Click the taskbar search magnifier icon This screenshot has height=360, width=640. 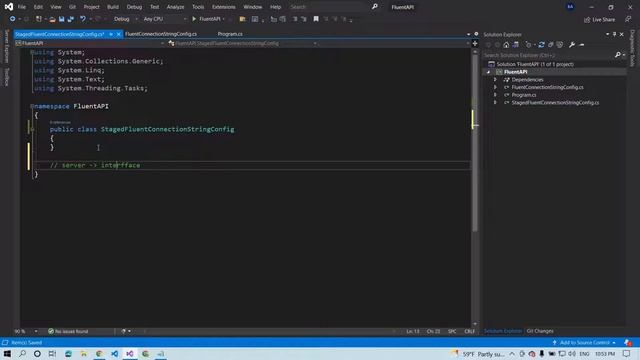click(x=22, y=353)
